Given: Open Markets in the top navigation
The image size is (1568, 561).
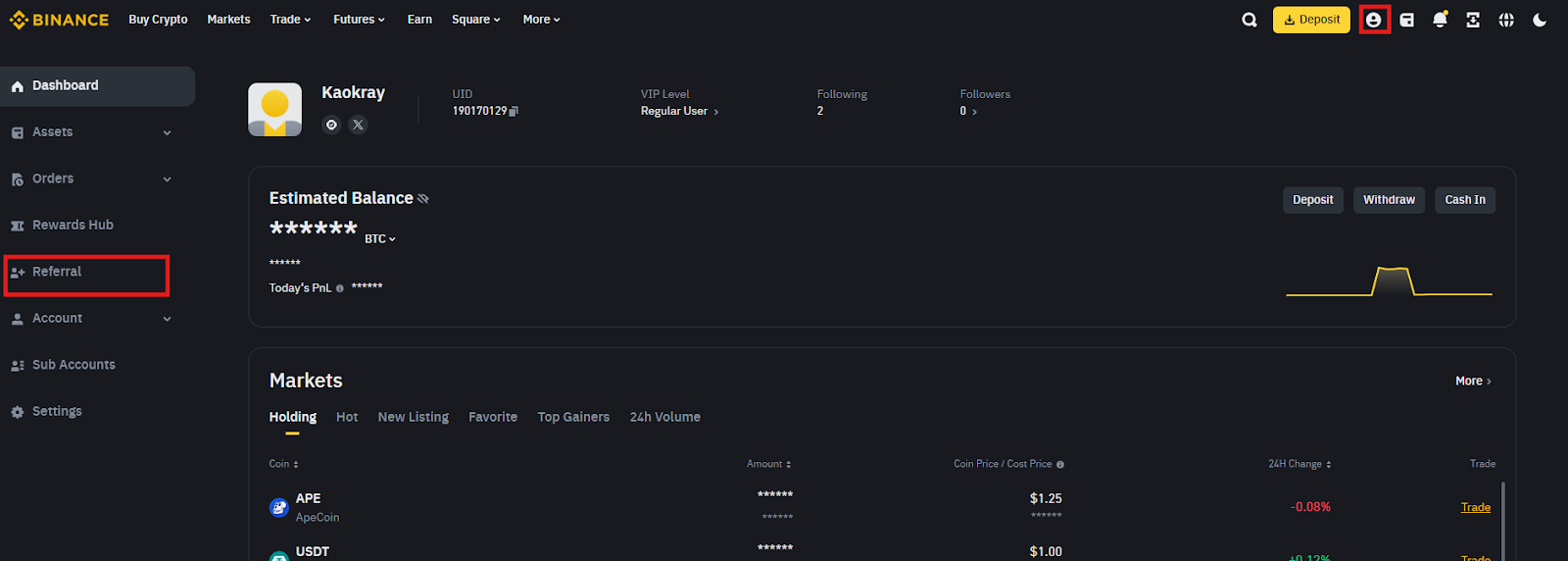Looking at the screenshot, I should coord(228,20).
